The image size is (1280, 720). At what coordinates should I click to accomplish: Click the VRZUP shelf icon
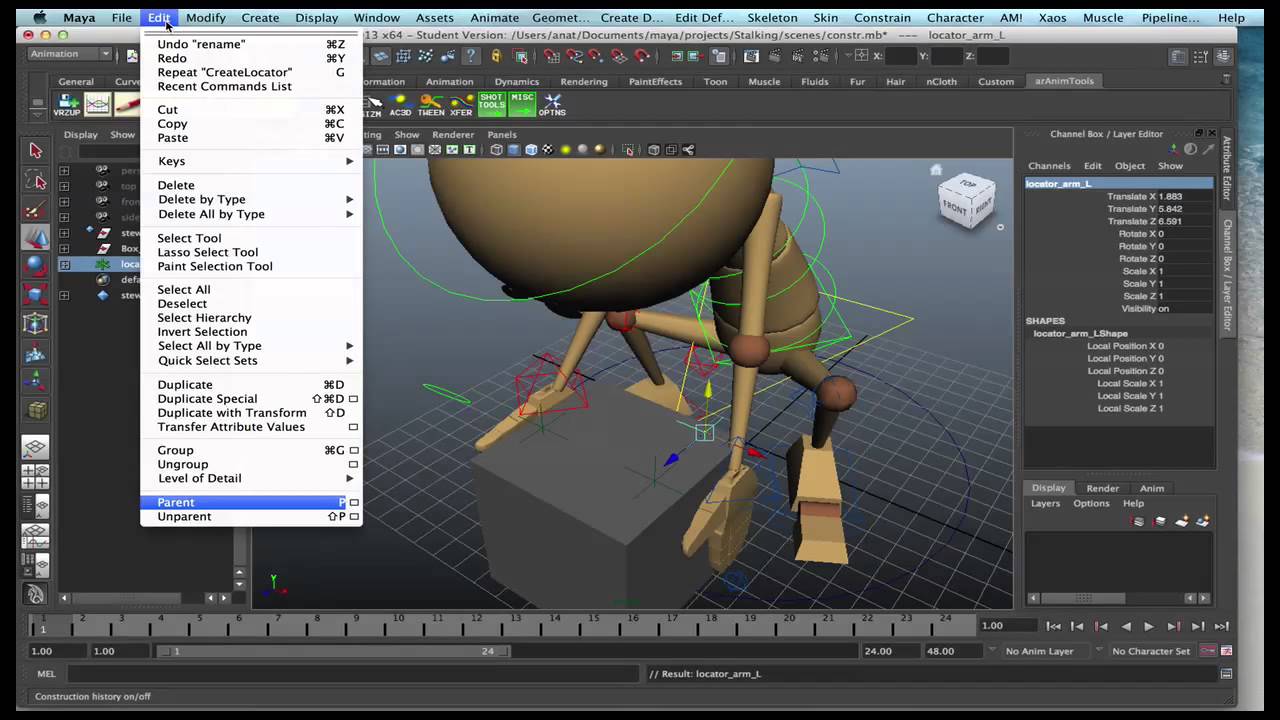click(x=67, y=104)
